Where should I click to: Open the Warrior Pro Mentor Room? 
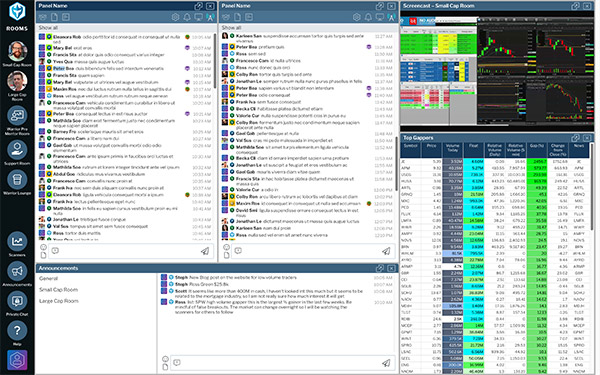(17, 116)
